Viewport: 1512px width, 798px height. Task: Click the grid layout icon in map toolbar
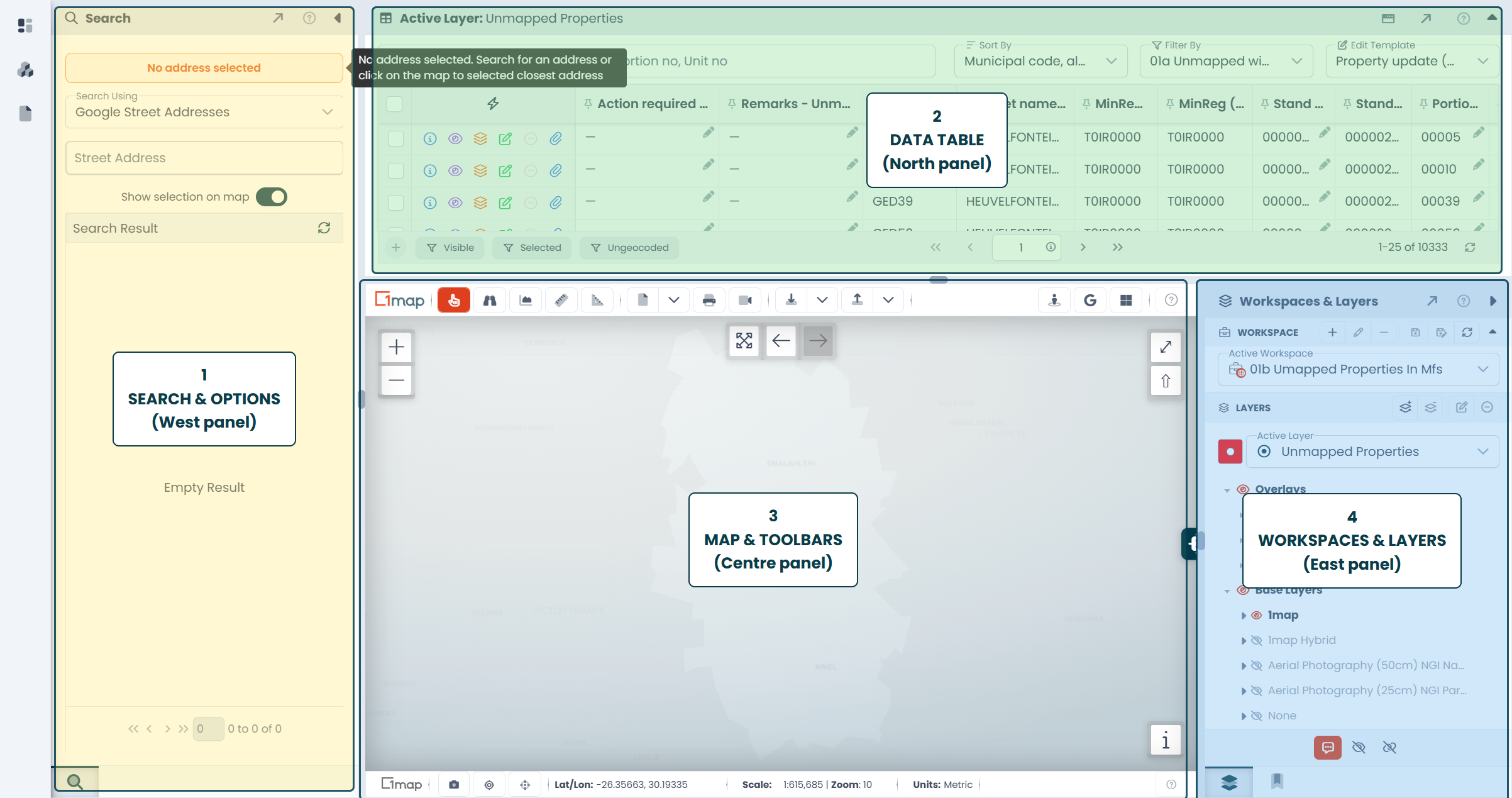tap(1126, 301)
